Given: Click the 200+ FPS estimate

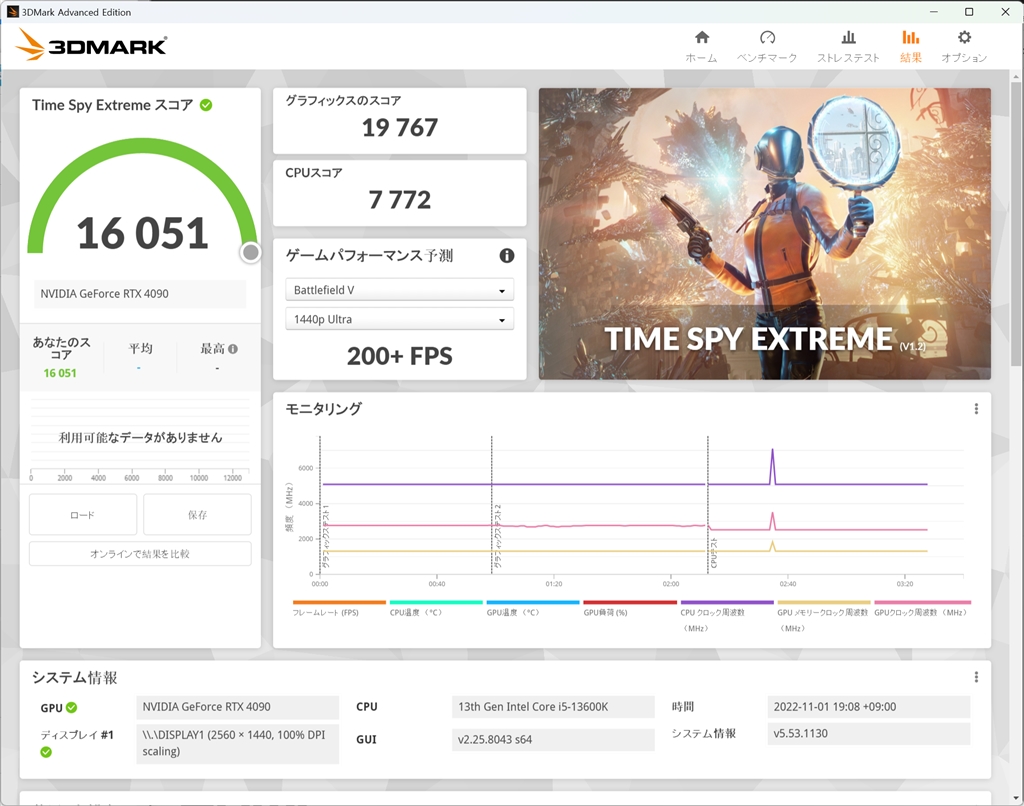Looking at the screenshot, I should [x=400, y=357].
